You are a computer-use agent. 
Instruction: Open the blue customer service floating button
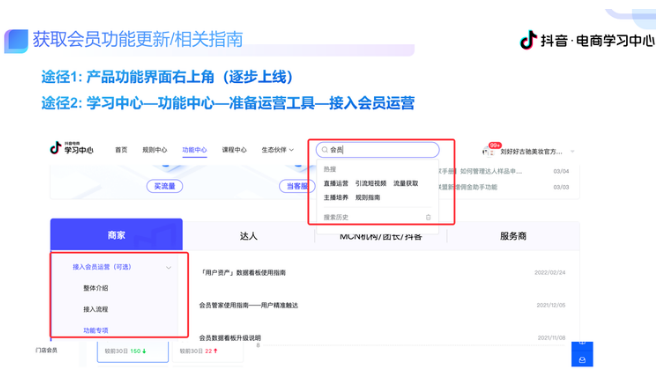point(582,354)
